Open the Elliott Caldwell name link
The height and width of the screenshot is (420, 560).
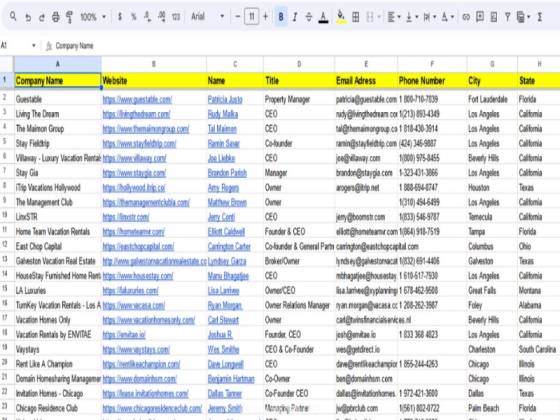[x=226, y=232]
